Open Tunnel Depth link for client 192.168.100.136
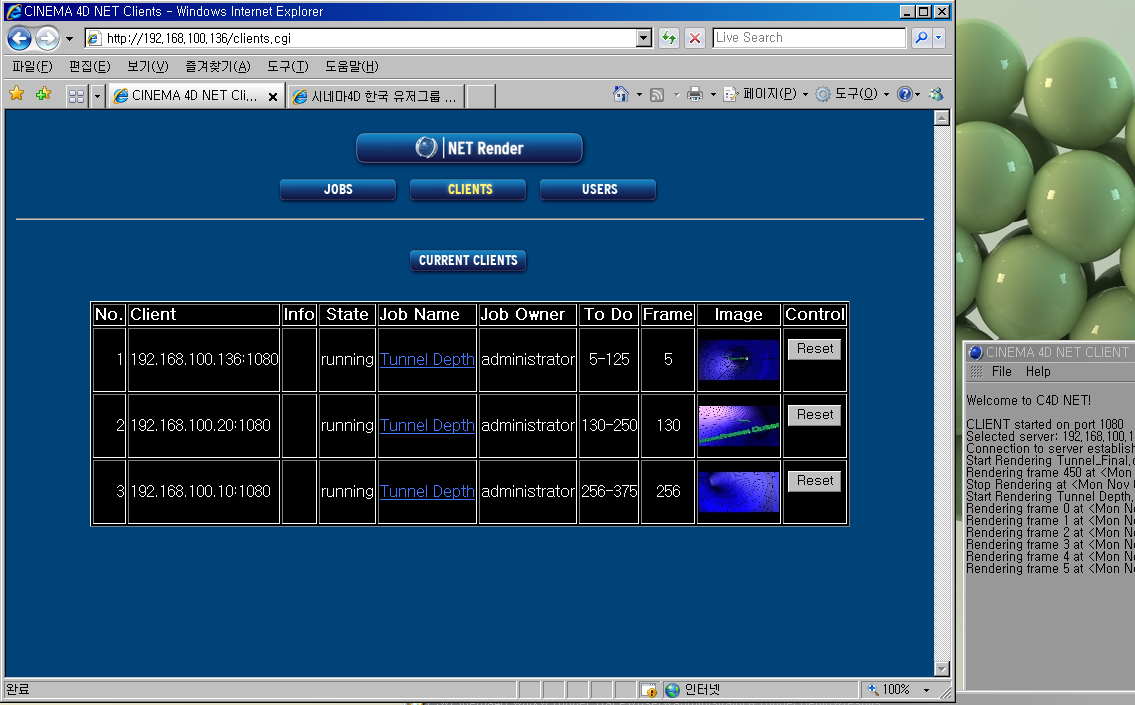 pos(427,360)
